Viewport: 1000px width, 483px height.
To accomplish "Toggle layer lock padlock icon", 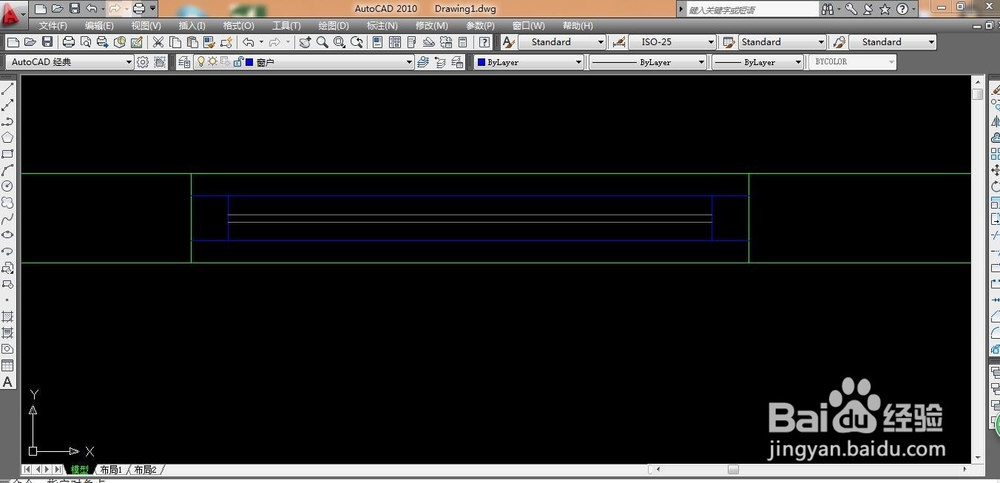I will pyautogui.click(x=238, y=62).
